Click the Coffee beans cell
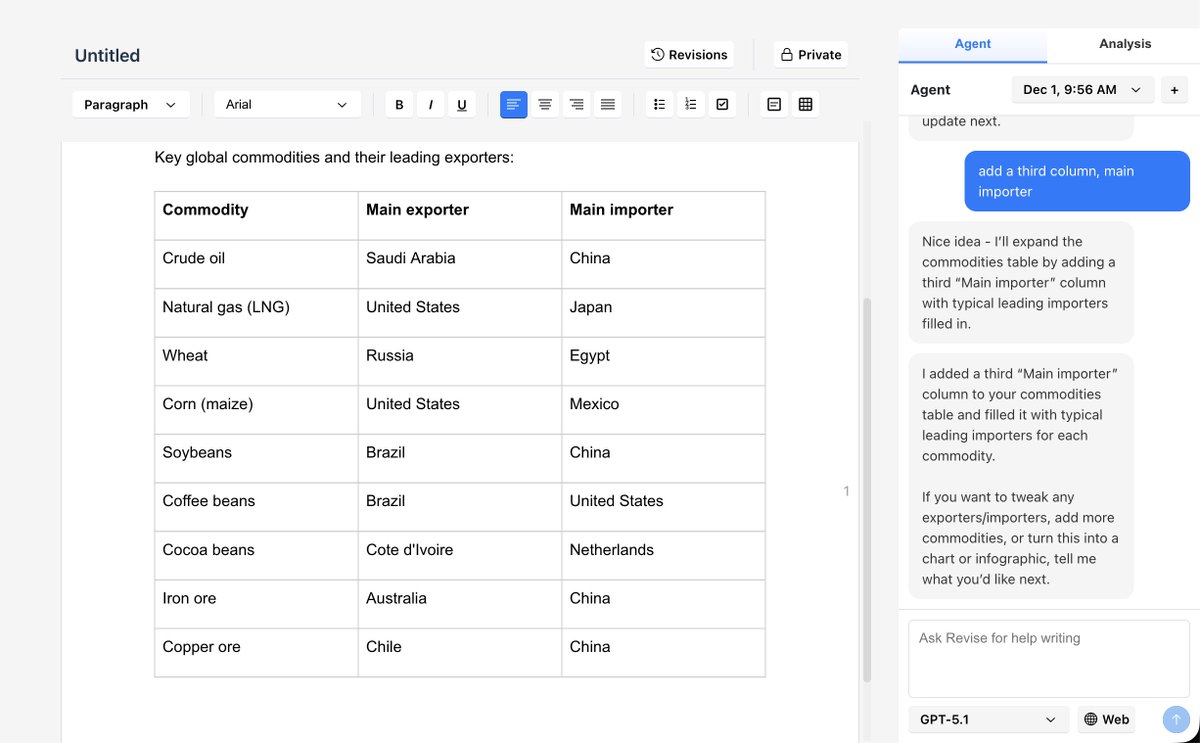 tap(256, 507)
